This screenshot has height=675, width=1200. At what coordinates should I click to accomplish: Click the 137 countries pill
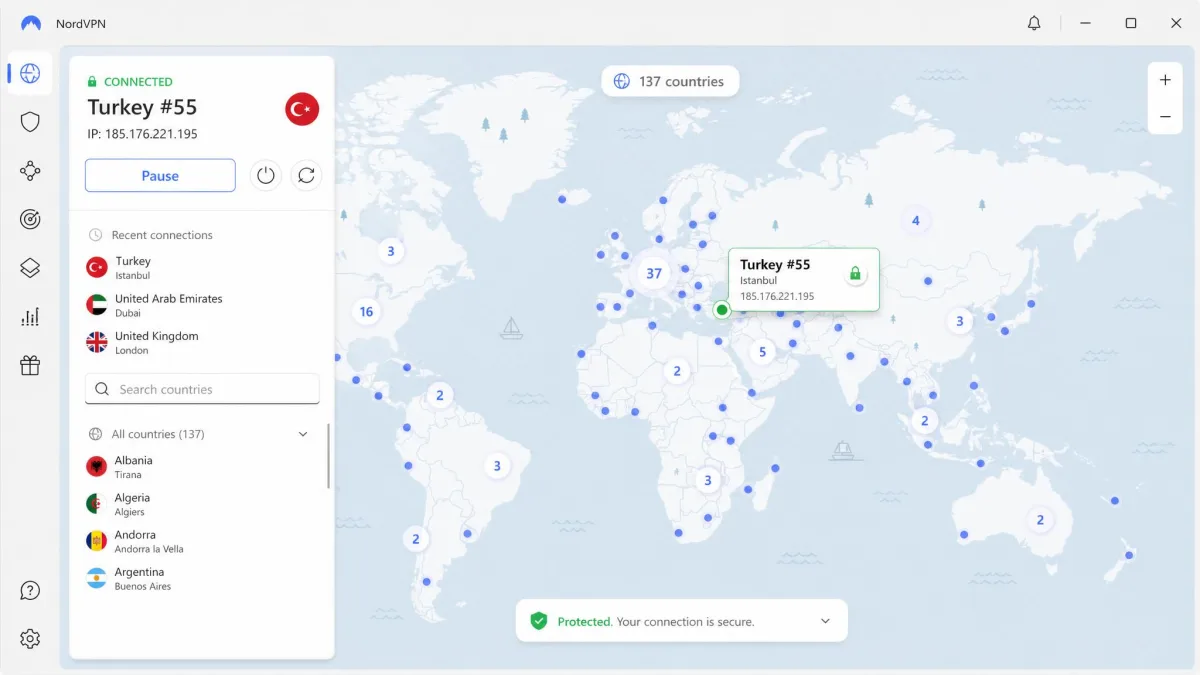pos(670,81)
